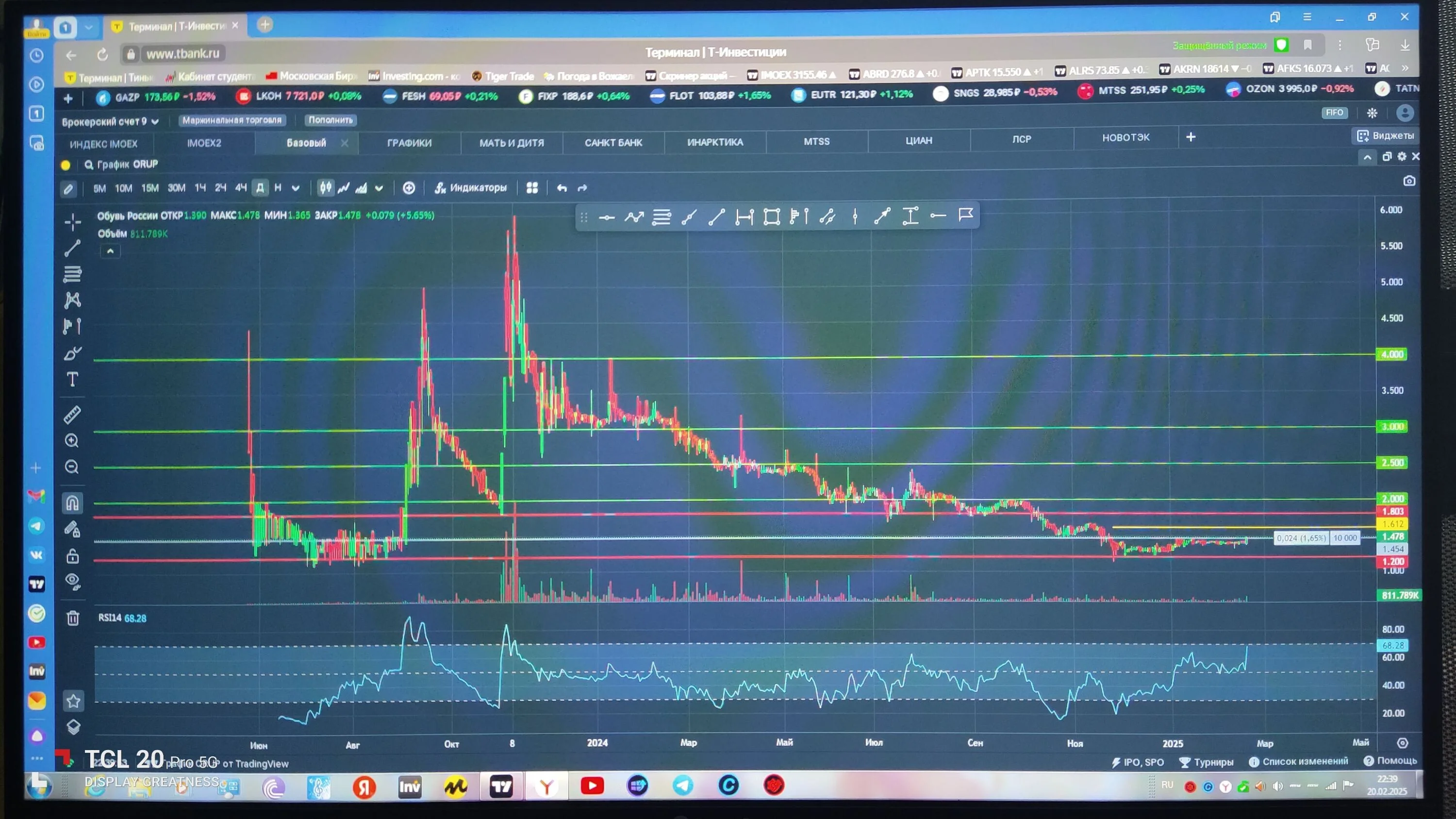Image resolution: width=1456 pixels, height=819 pixels.
Task: Toggle magnet mode for drawings
Action: [x=72, y=502]
